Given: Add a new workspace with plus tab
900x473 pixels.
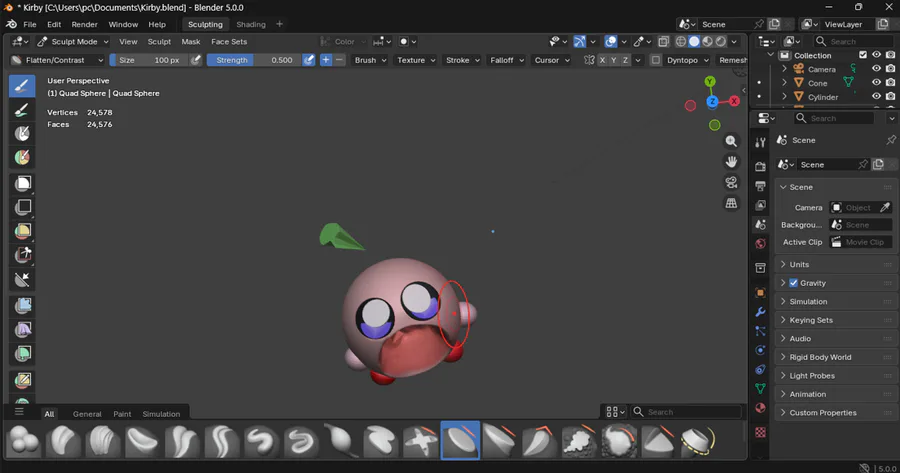Looking at the screenshot, I should tap(280, 24).
